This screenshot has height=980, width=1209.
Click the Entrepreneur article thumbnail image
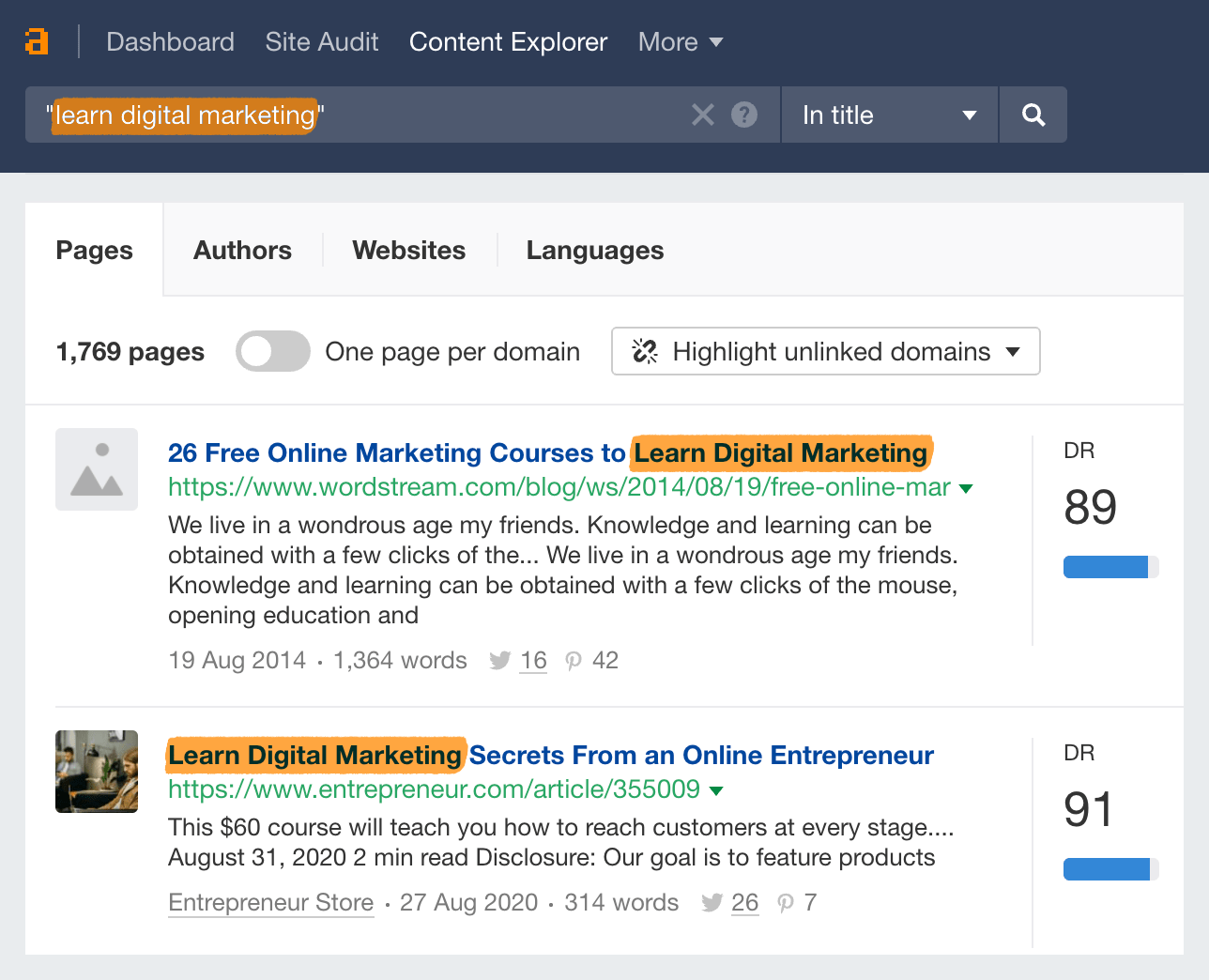pos(97,772)
